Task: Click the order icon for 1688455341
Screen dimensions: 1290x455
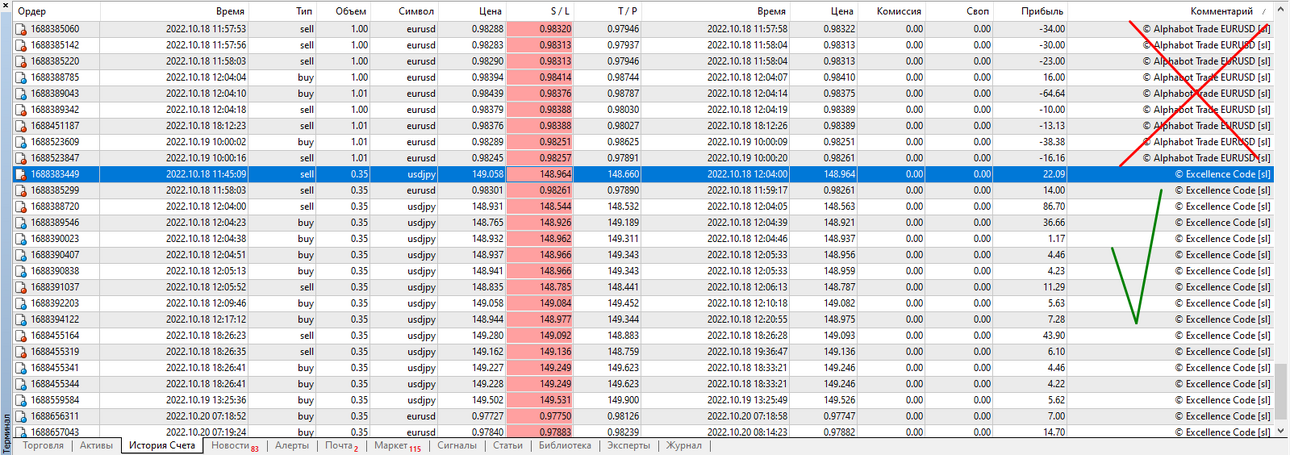Action: 22,367
